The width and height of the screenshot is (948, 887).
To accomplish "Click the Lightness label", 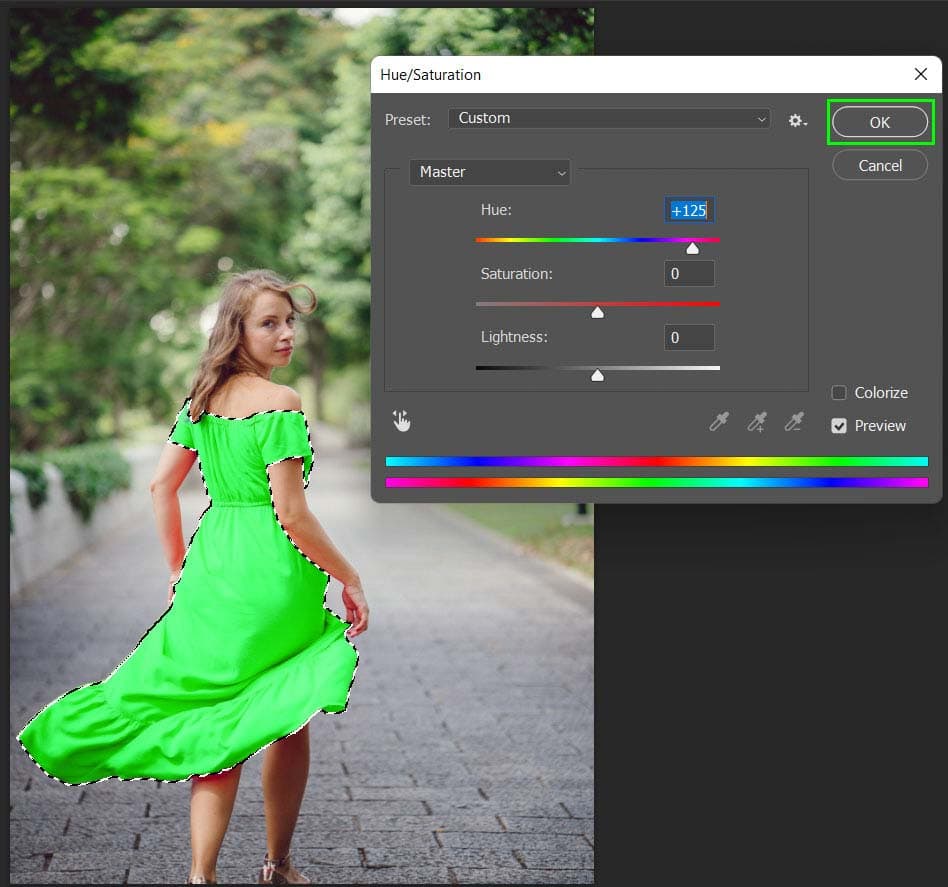I will click(x=514, y=337).
